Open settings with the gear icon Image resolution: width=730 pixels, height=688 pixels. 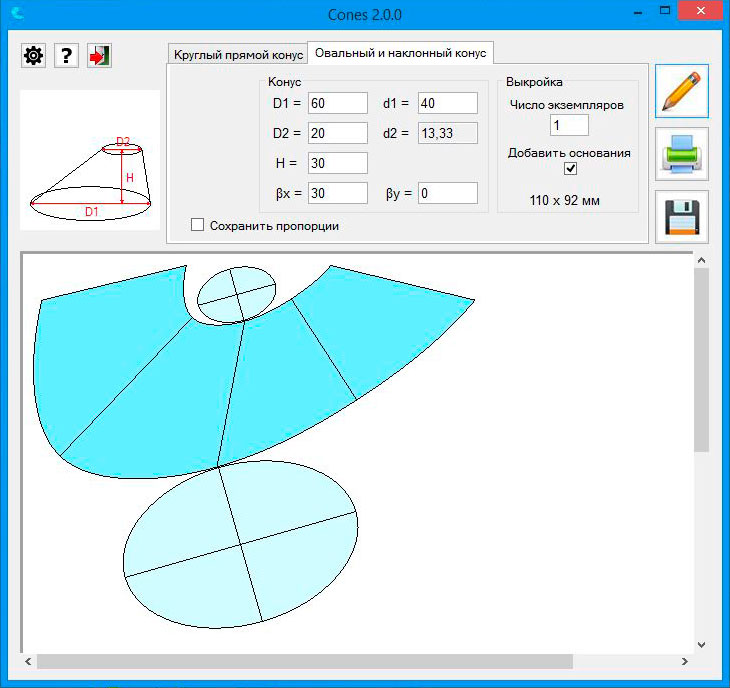pyautogui.click(x=34, y=55)
